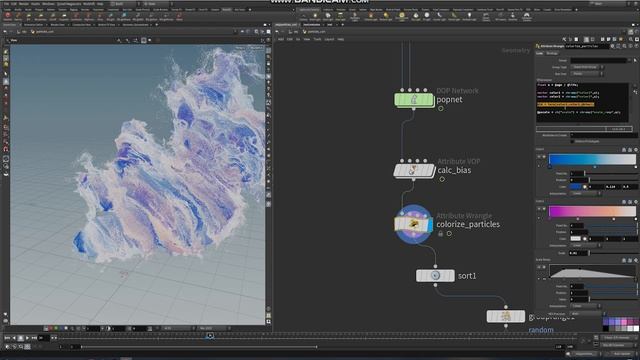Open the Layout menu in network editor
Viewport: 640px width, 360px height.
pyautogui.click(x=329, y=39)
